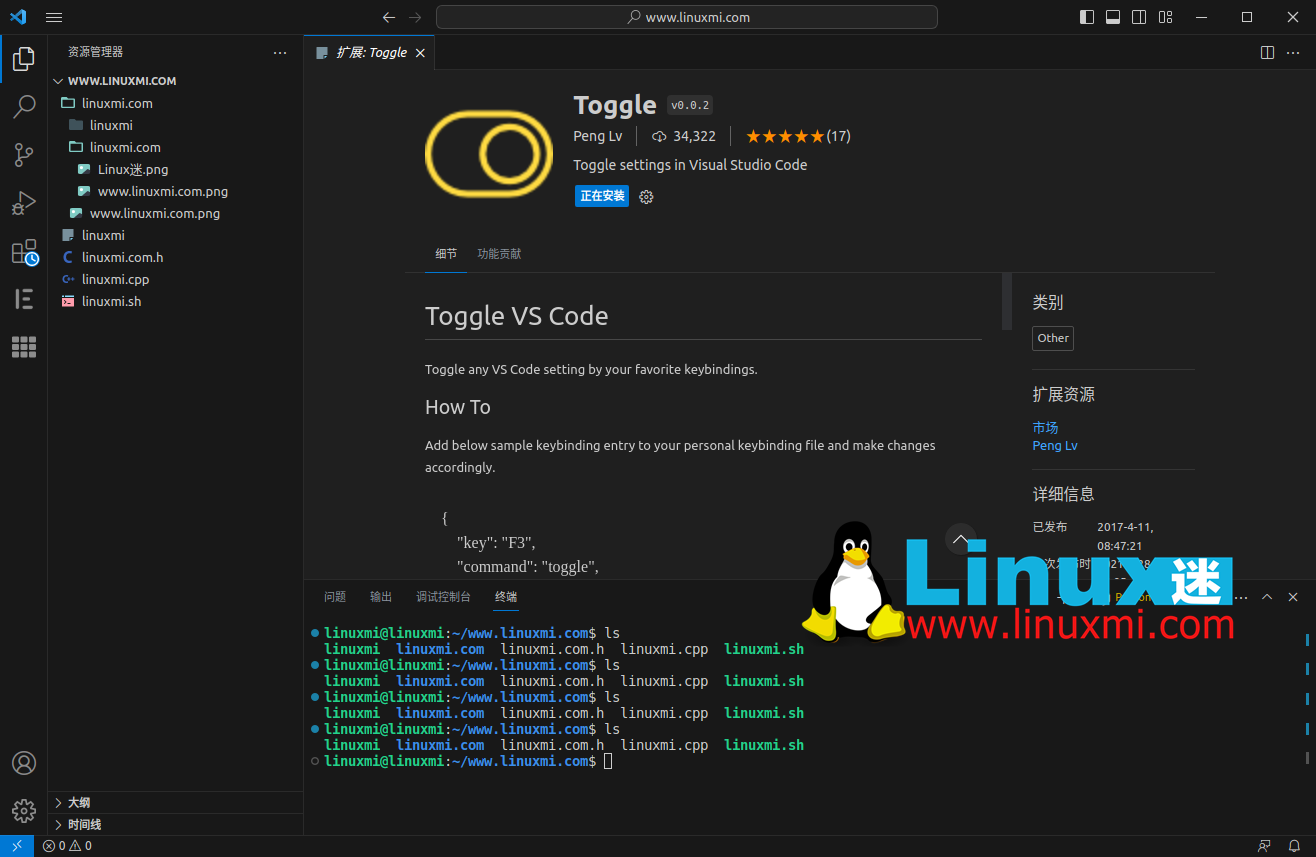Image resolution: width=1316 pixels, height=857 pixels.
Task: Click the round scroll-to-top arrow button
Action: pos(960,539)
